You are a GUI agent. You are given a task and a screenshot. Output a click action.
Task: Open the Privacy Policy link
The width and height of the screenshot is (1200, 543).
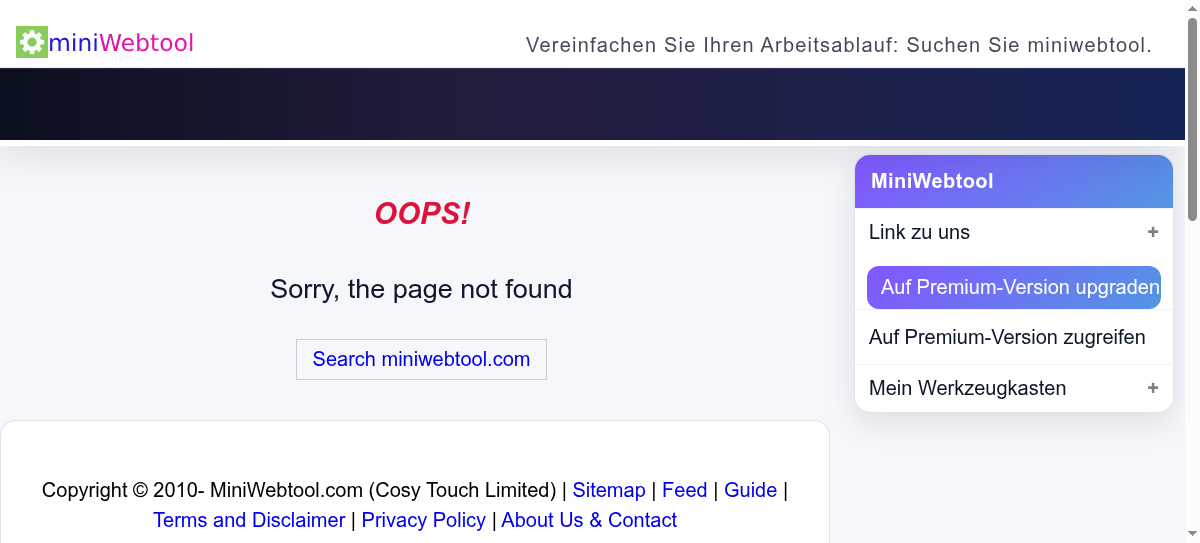(424, 520)
